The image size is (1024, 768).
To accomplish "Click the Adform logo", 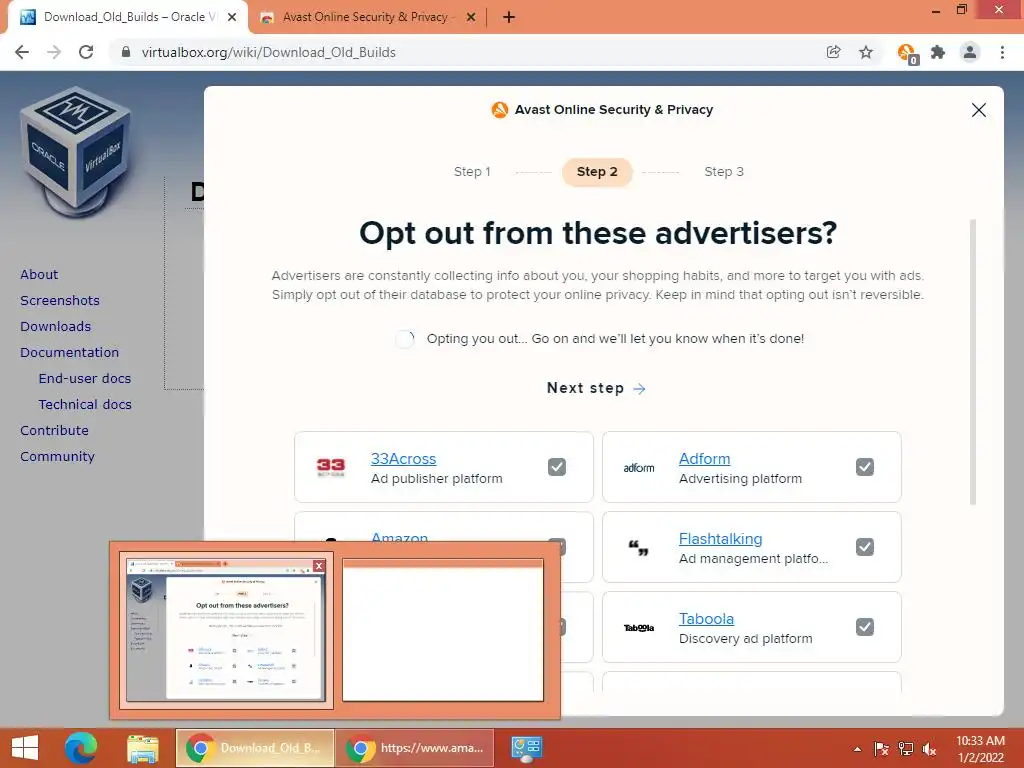I will [639, 468].
